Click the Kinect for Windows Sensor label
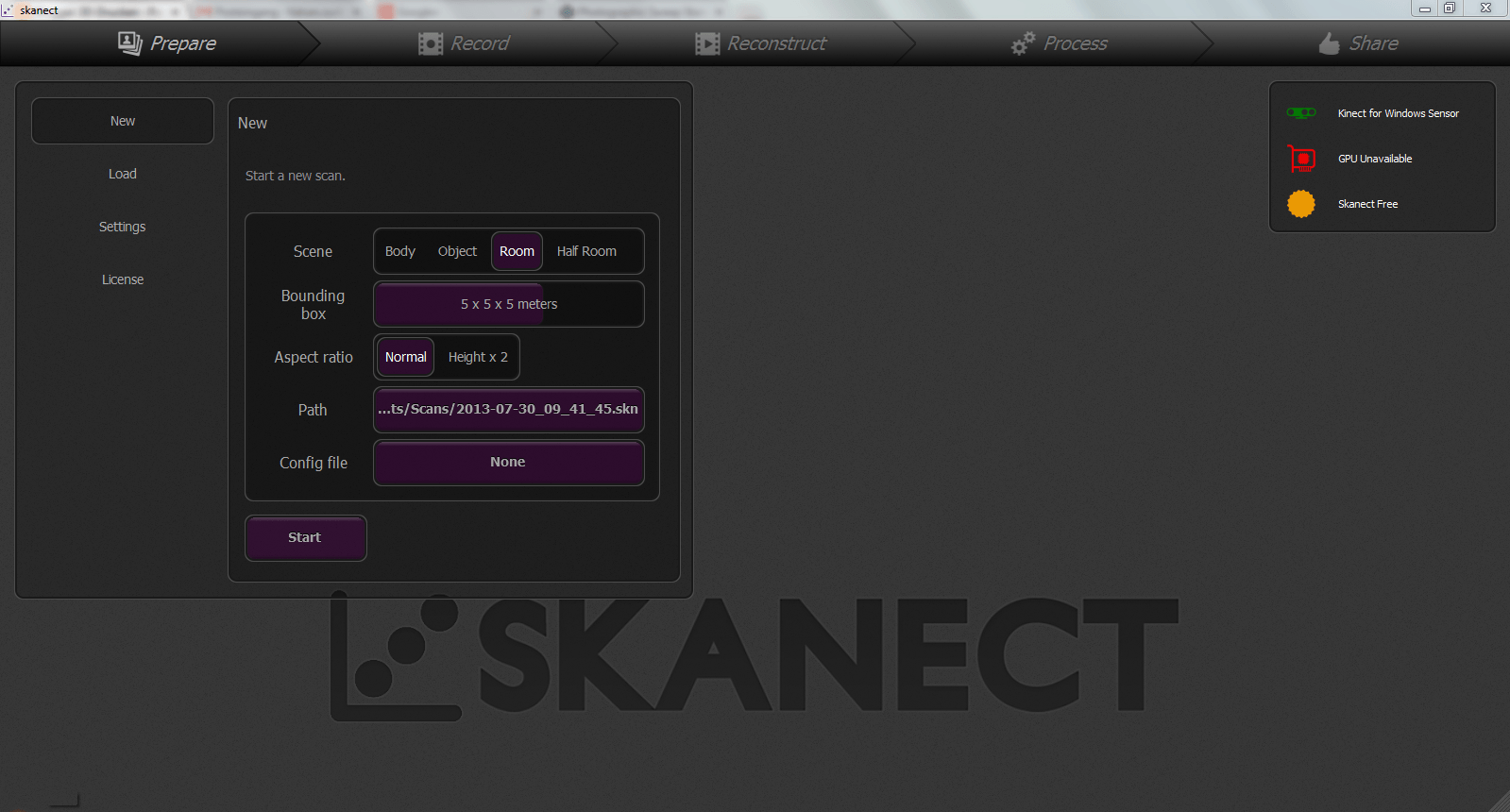Image resolution: width=1510 pixels, height=812 pixels. [x=1398, y=113]
